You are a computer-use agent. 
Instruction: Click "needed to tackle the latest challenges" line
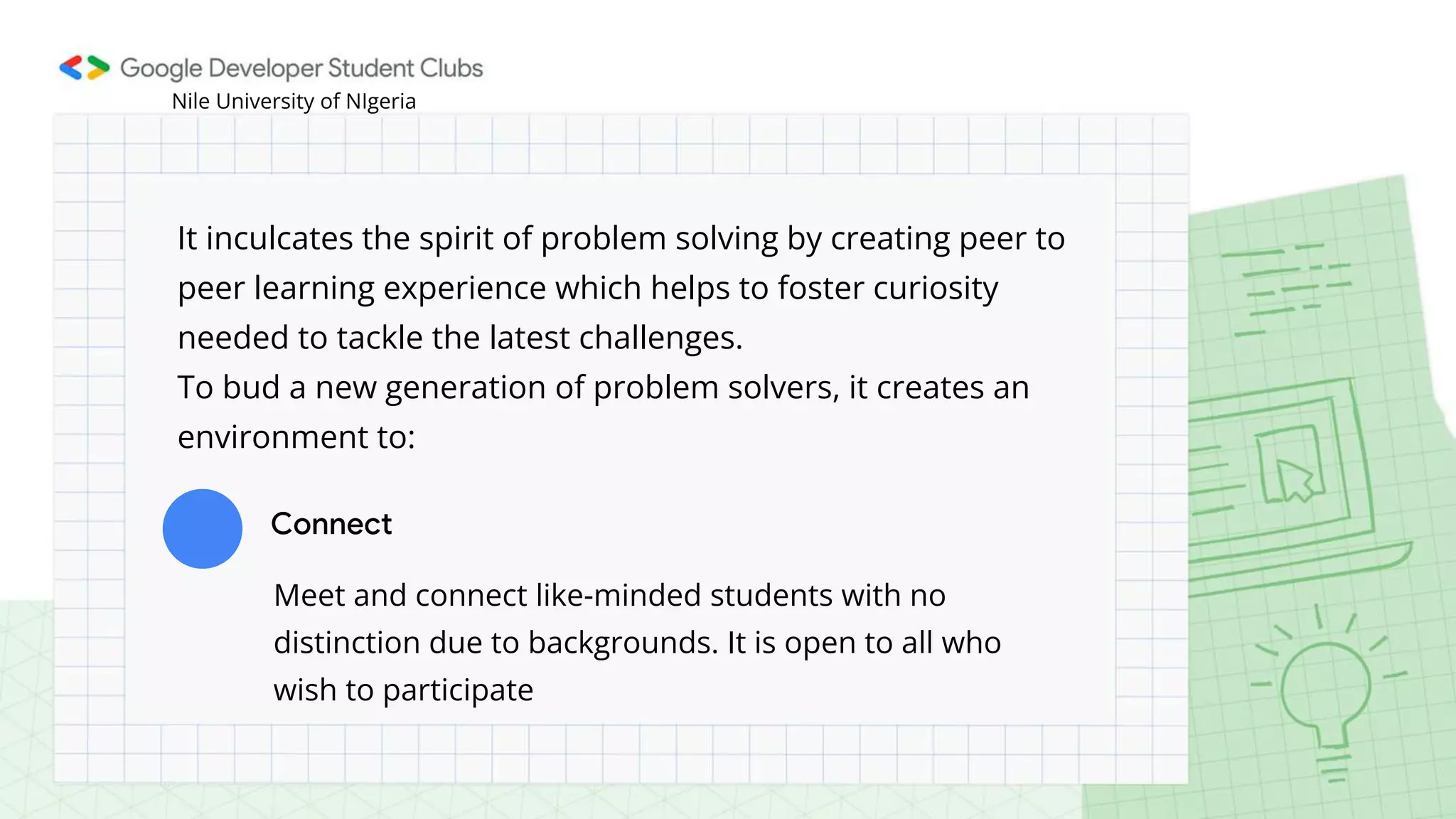[x=459, y=338]
